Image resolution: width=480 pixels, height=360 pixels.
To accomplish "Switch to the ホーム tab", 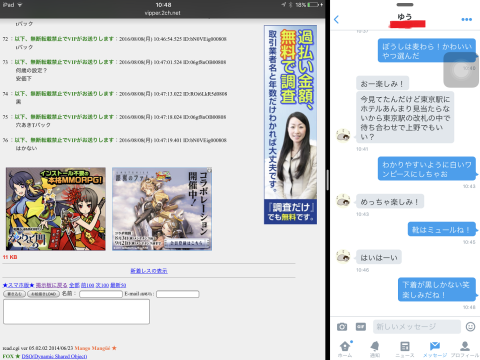I will [x=345, y=349].
